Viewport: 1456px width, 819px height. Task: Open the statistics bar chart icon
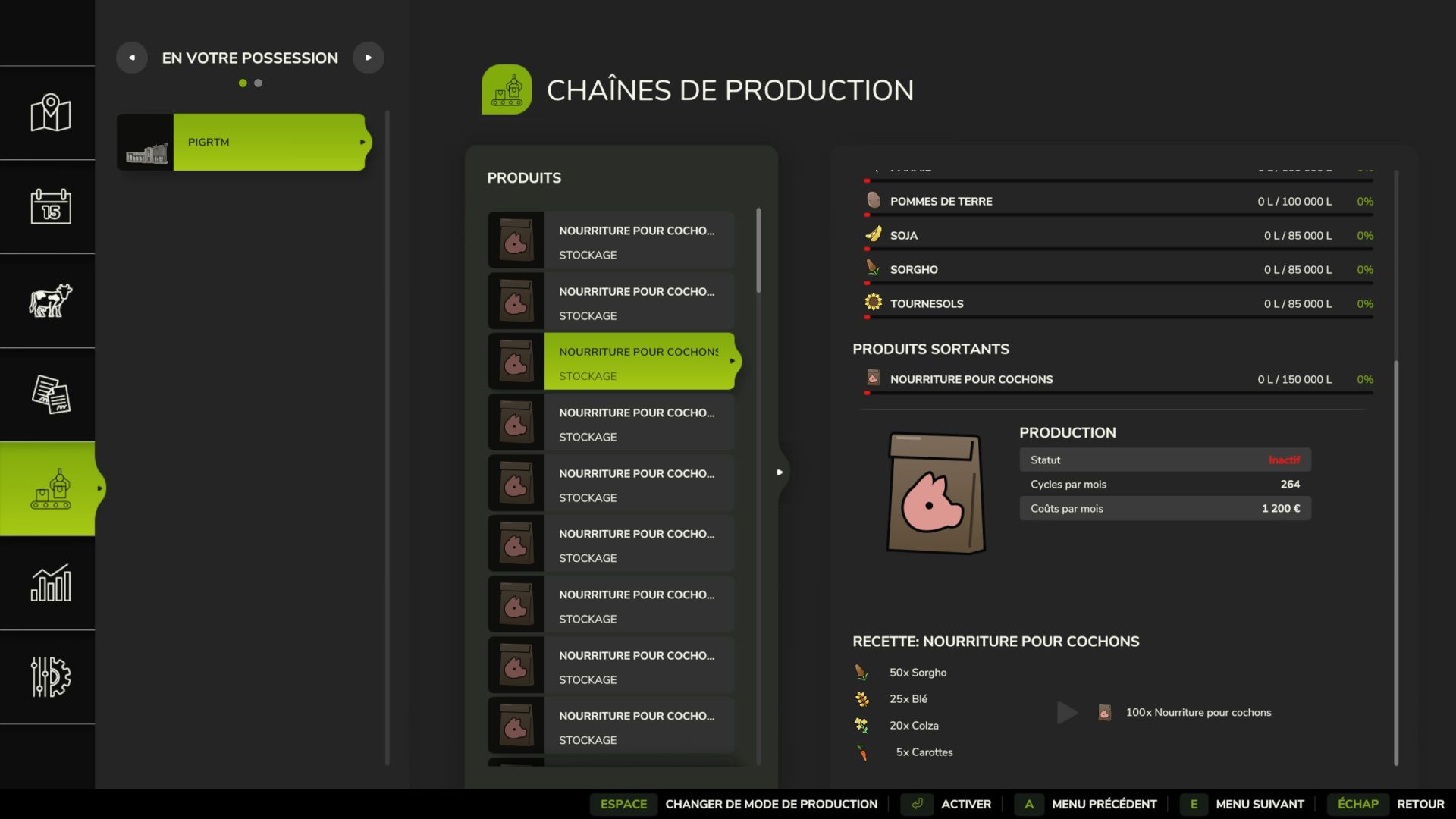[50, 583]
